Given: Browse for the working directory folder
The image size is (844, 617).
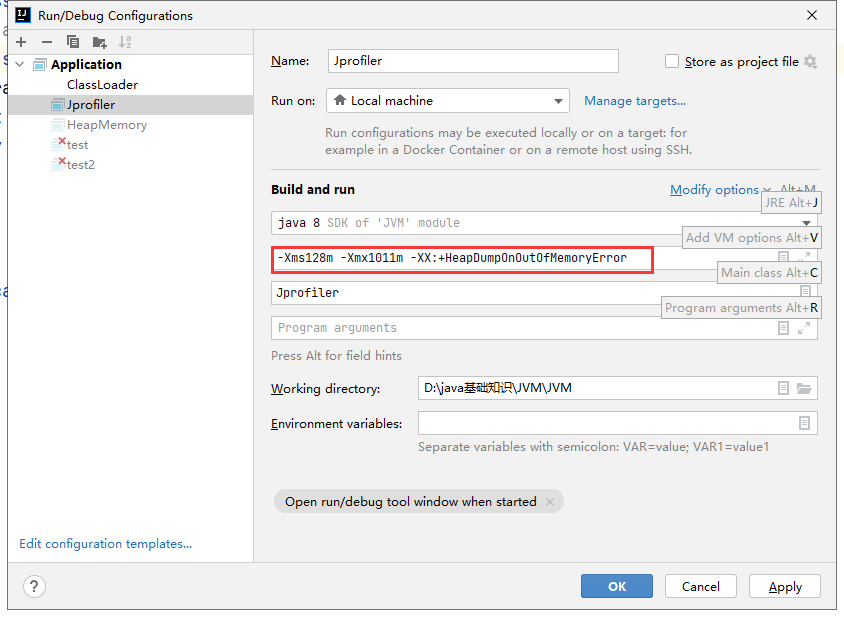Looking at the screenshot, I should 805,388.
